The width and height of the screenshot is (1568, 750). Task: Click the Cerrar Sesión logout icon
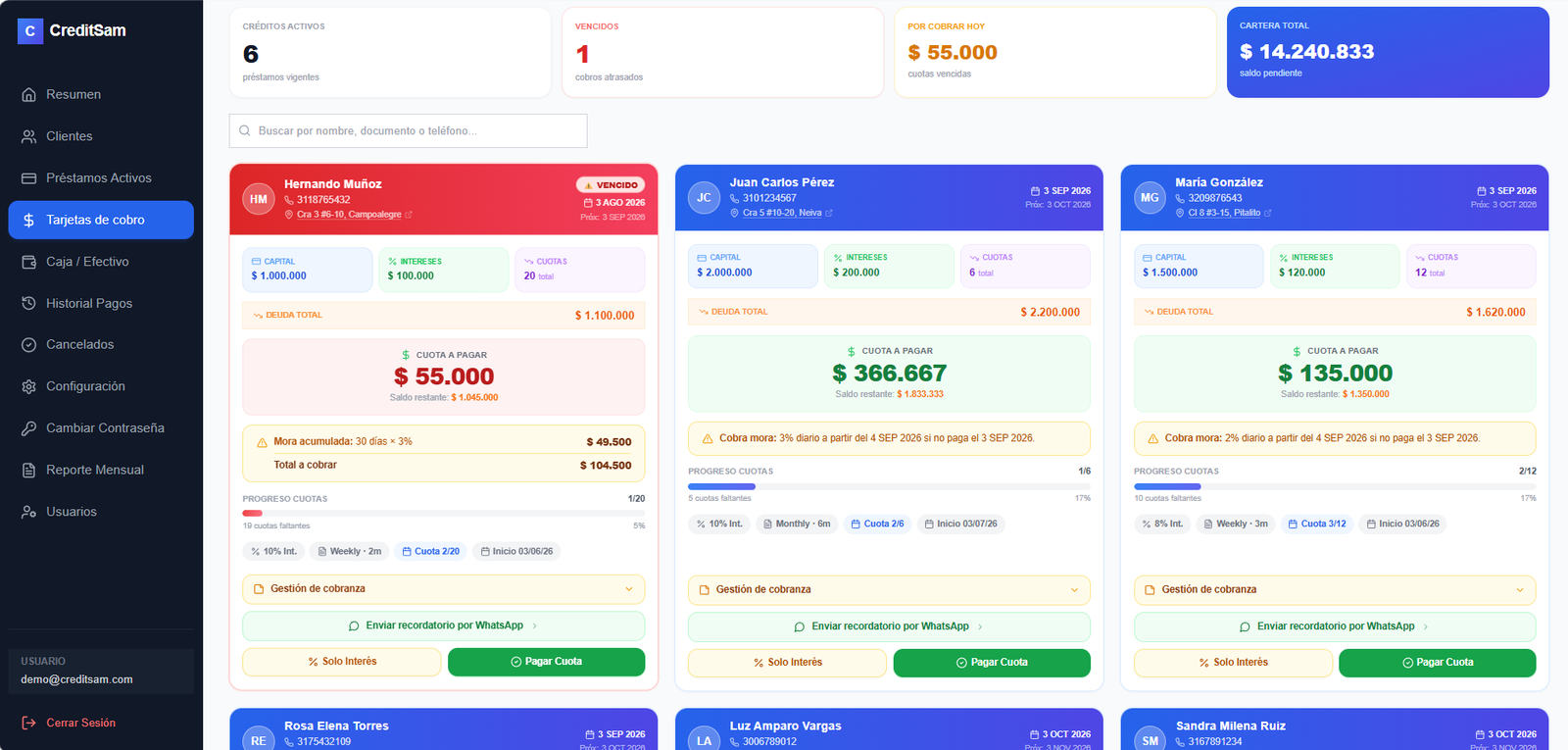(28, 723)
